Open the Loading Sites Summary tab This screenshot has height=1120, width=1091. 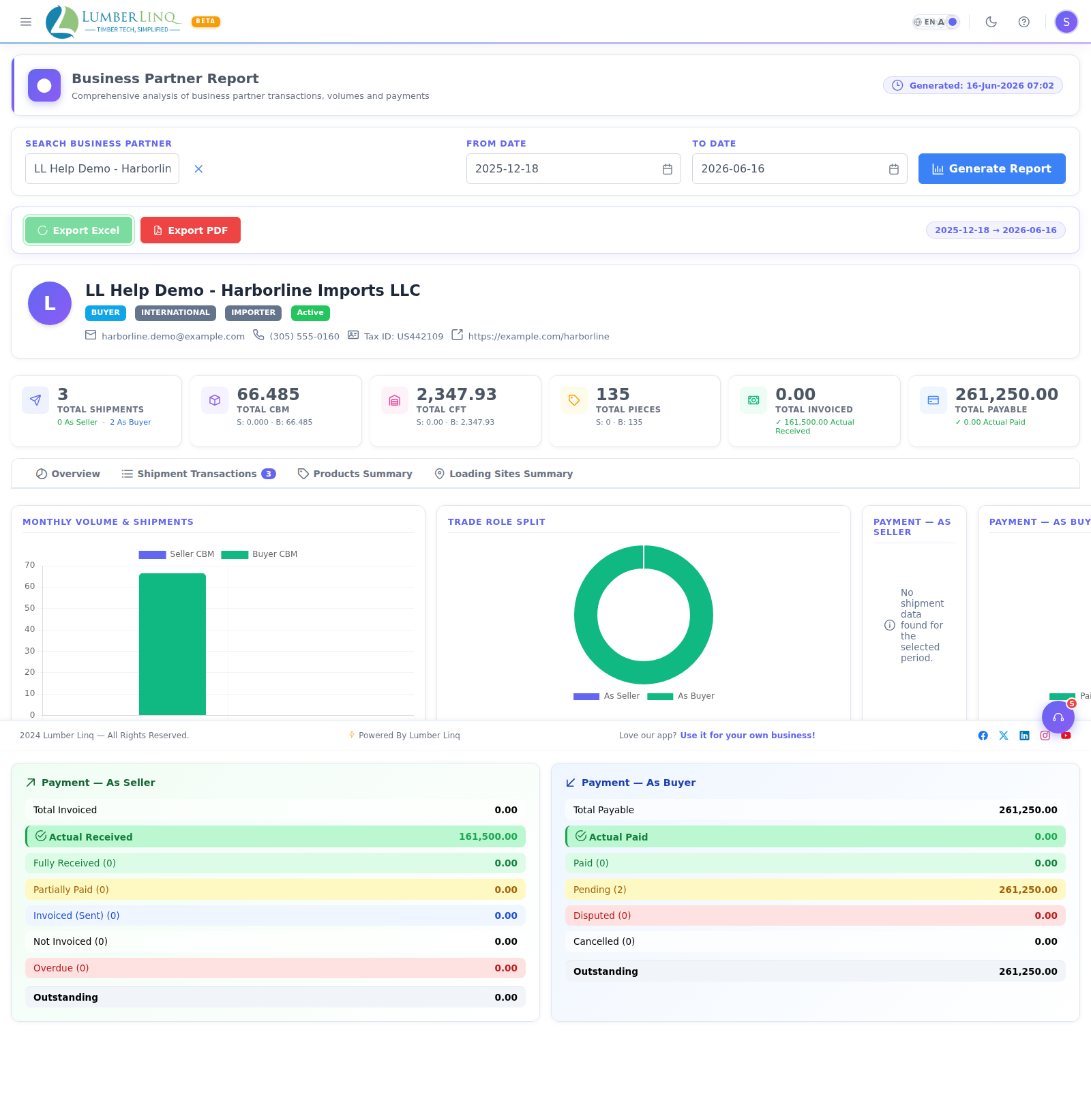[x=504, y=474]
